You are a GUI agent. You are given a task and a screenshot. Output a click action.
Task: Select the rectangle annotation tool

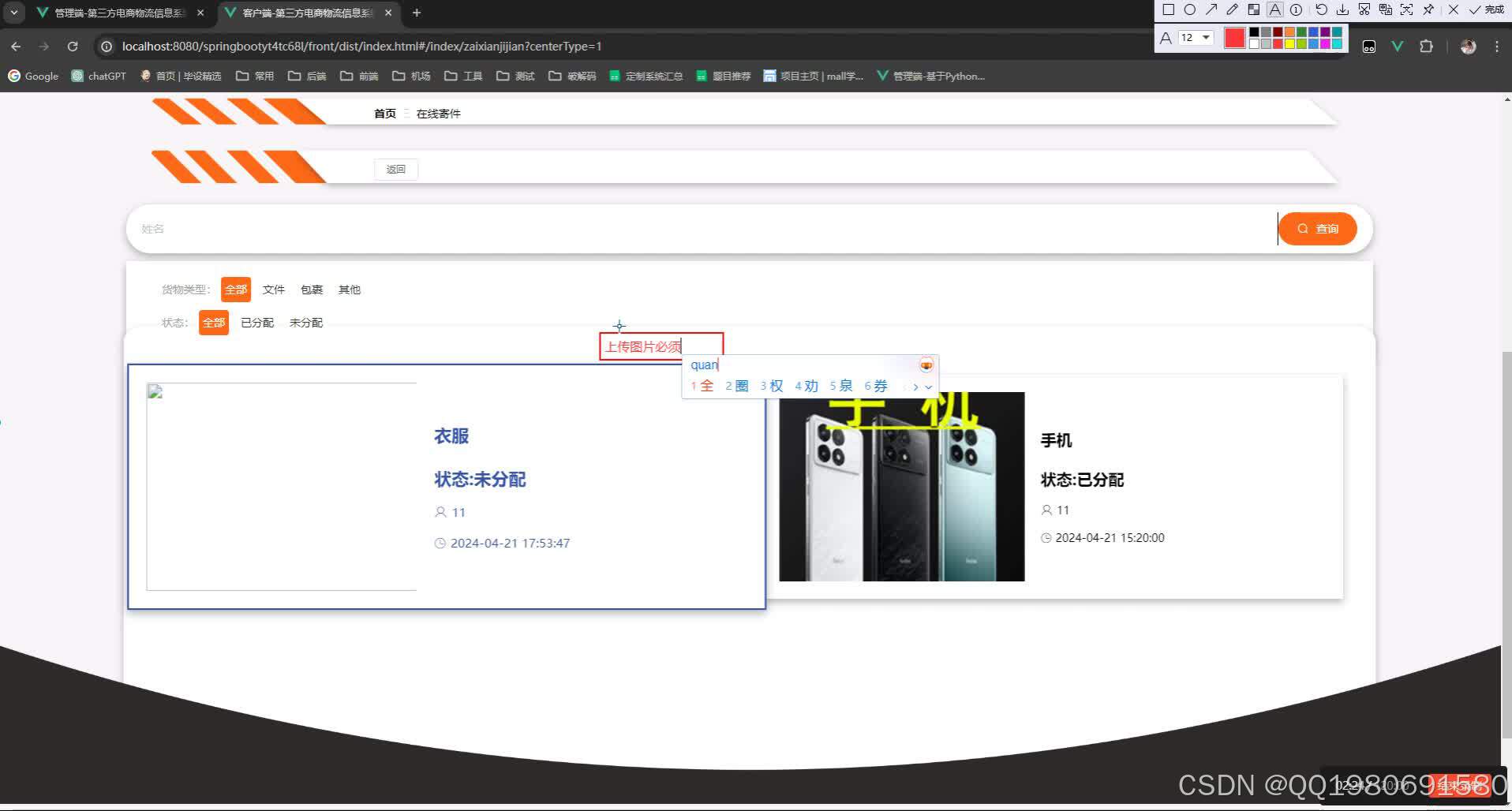tap(1169, 10)
